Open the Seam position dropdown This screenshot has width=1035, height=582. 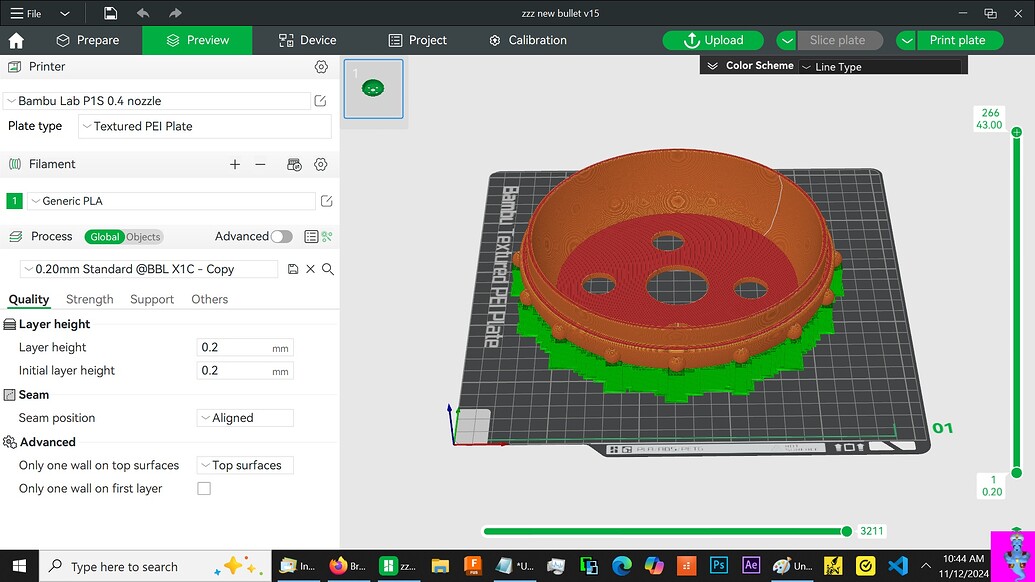point(245,418)
